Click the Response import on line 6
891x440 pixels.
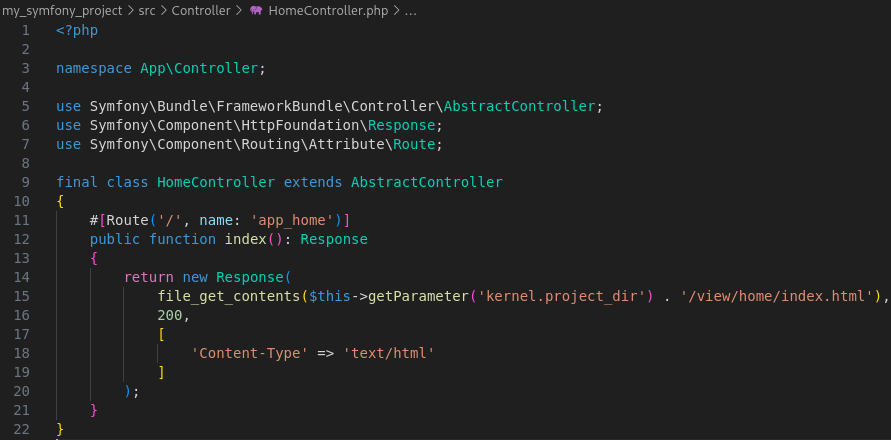[402, 125]
